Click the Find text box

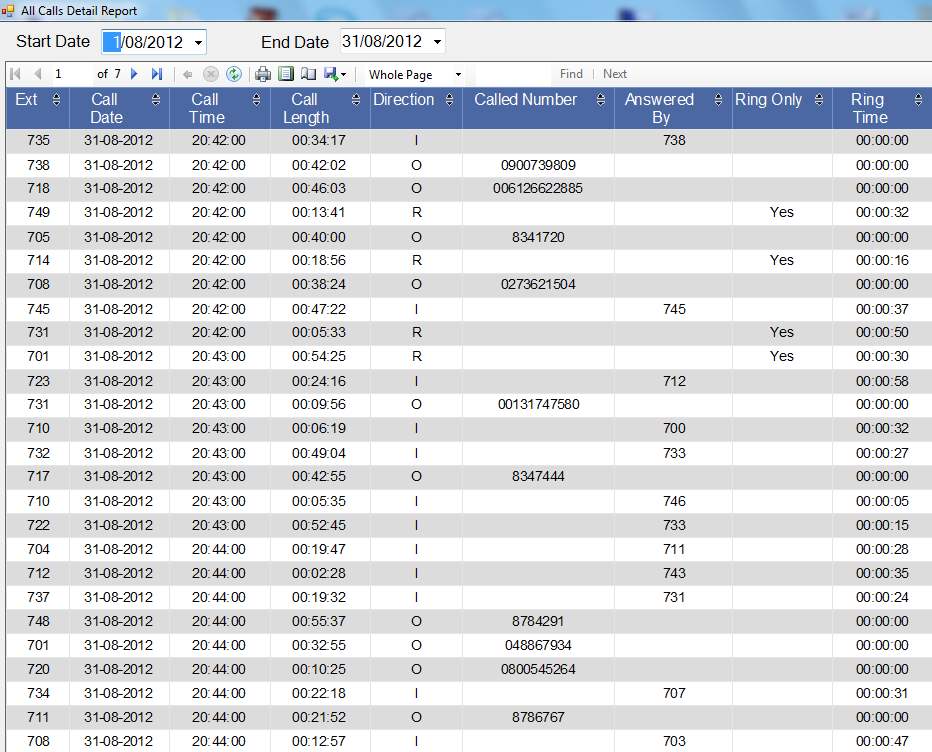pos(513,74)
